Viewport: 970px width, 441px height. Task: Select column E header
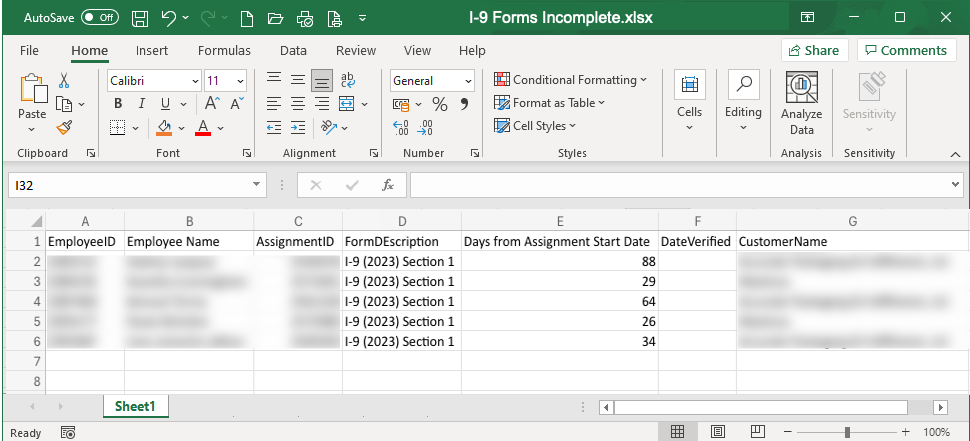(559, 221)
